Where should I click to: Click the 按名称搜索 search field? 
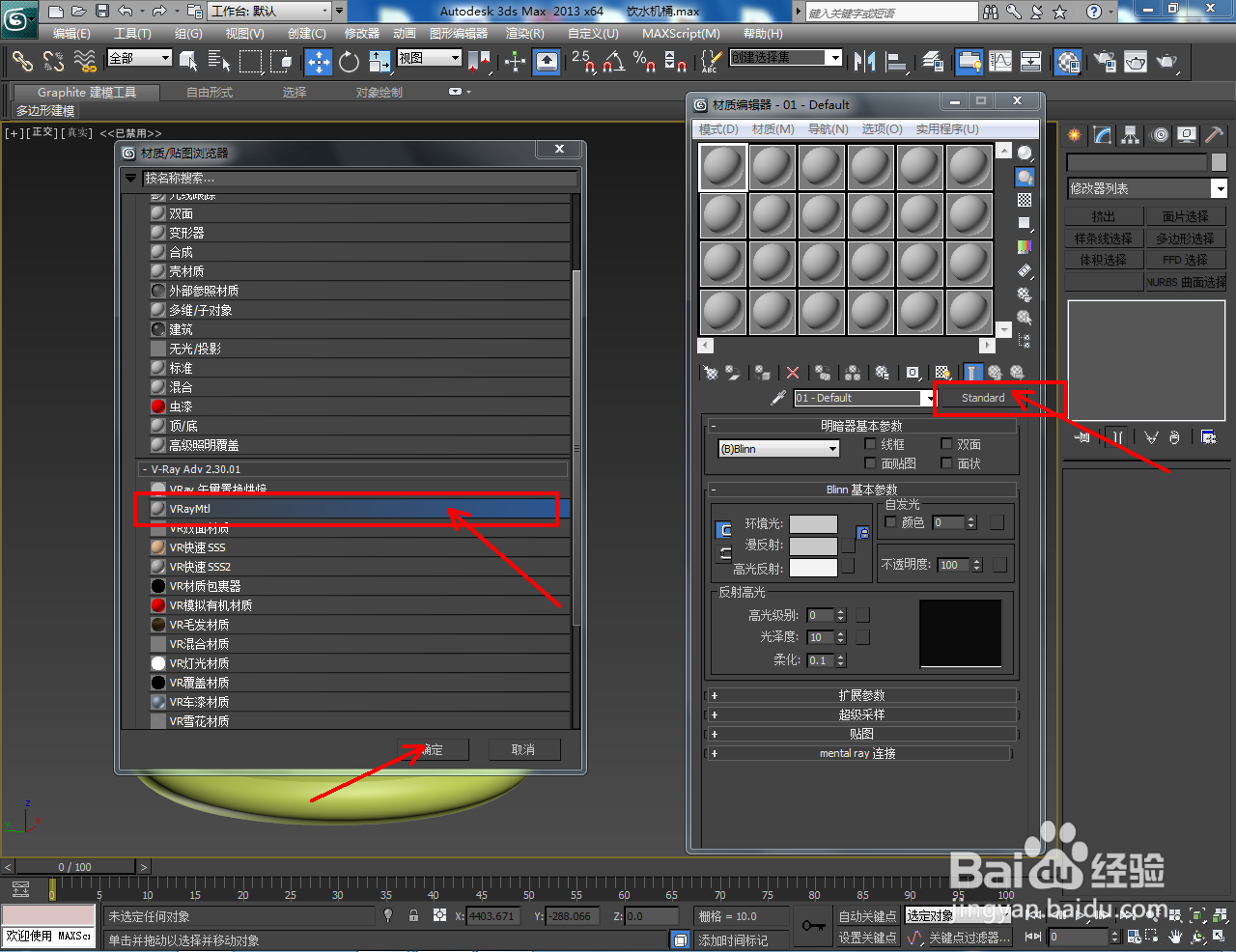point(359,179)
